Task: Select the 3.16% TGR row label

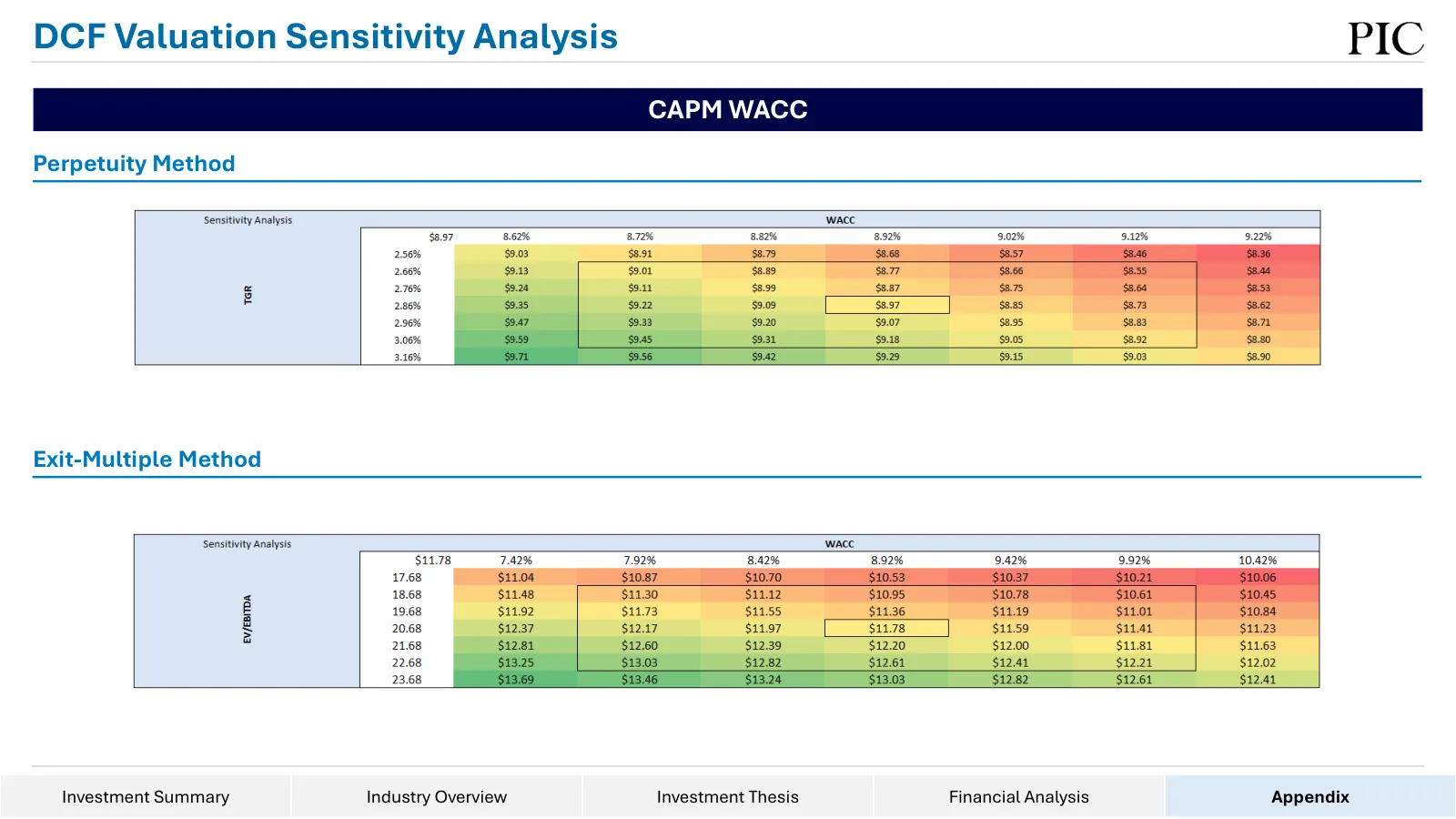Action: [408, 357]
